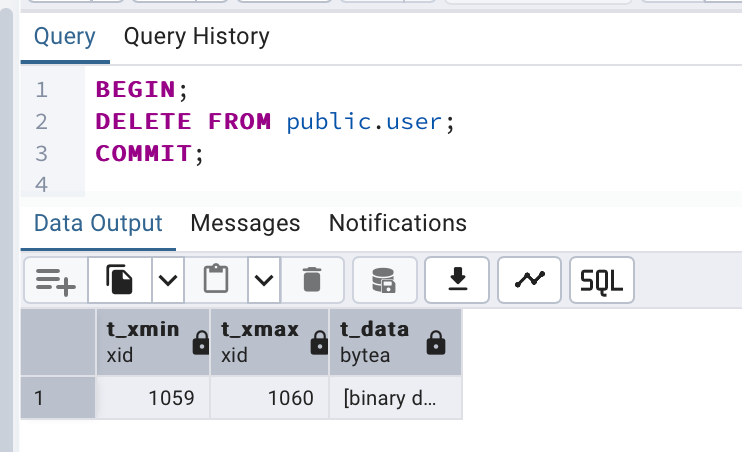Click the SQL button in results toolbar
Viewport: 742px width, 452px height.
[x=602, y=280]
